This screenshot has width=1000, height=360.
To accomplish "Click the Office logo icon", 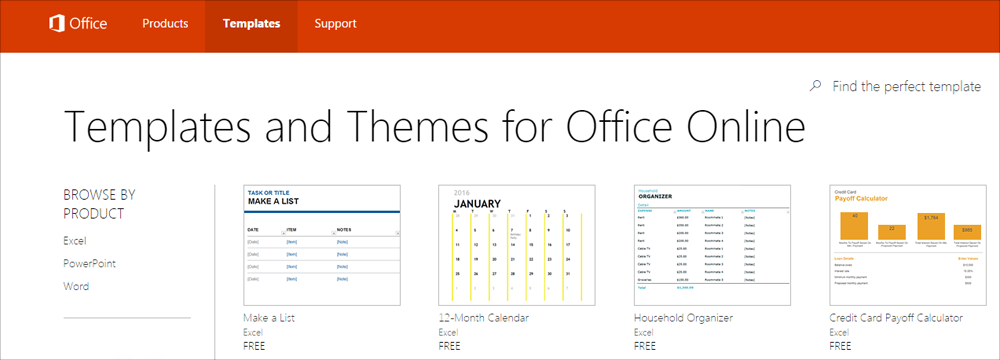I will pyautogui.click(x=57, y=24).
